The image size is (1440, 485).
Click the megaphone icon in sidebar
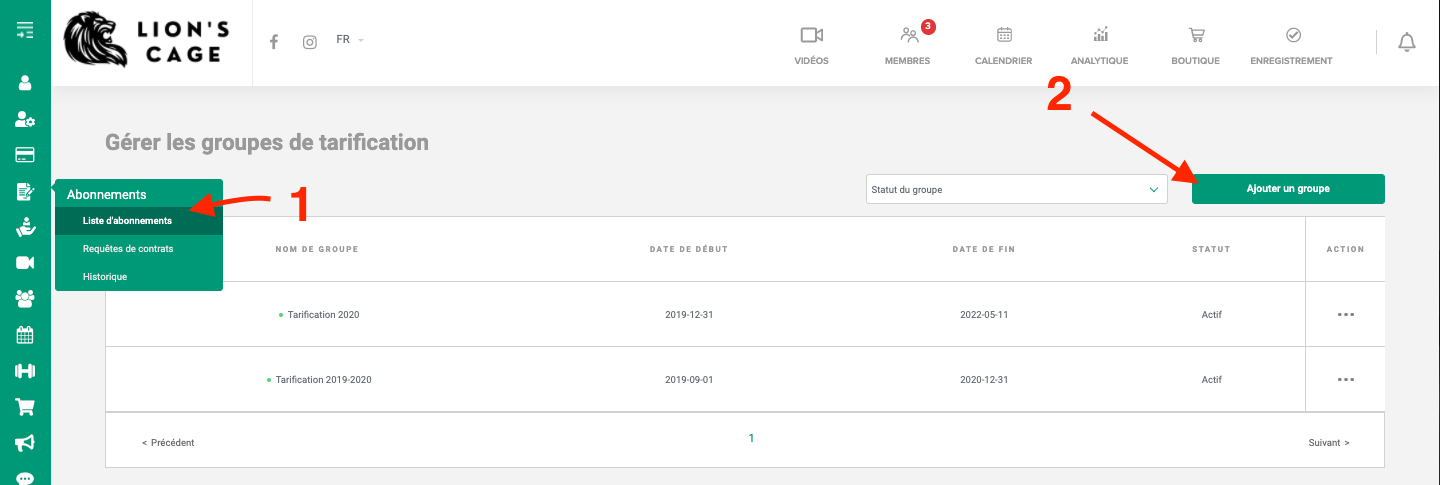tap(25, 442)
